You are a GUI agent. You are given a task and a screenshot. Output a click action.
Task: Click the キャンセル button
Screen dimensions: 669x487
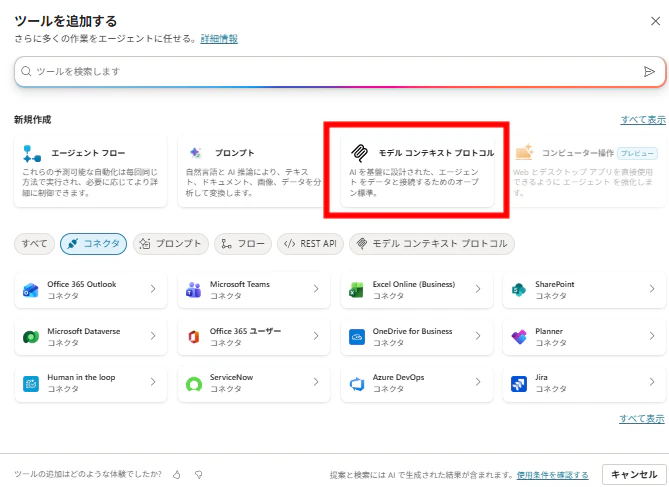pos(634,474)
